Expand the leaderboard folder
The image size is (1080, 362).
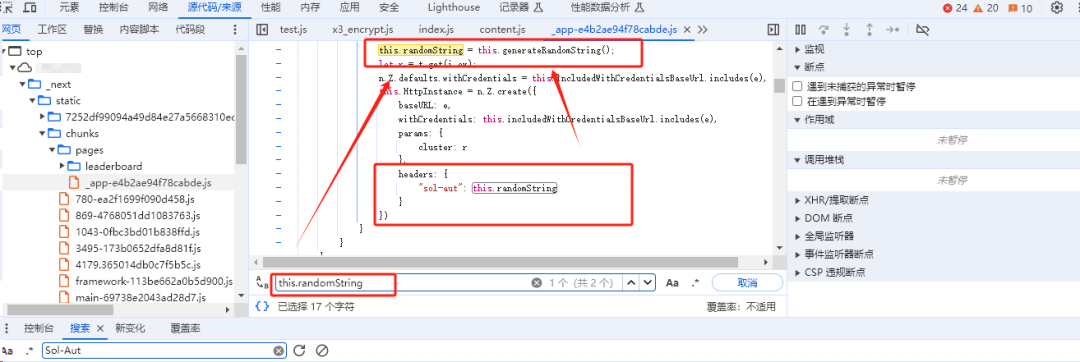(62, 166)
